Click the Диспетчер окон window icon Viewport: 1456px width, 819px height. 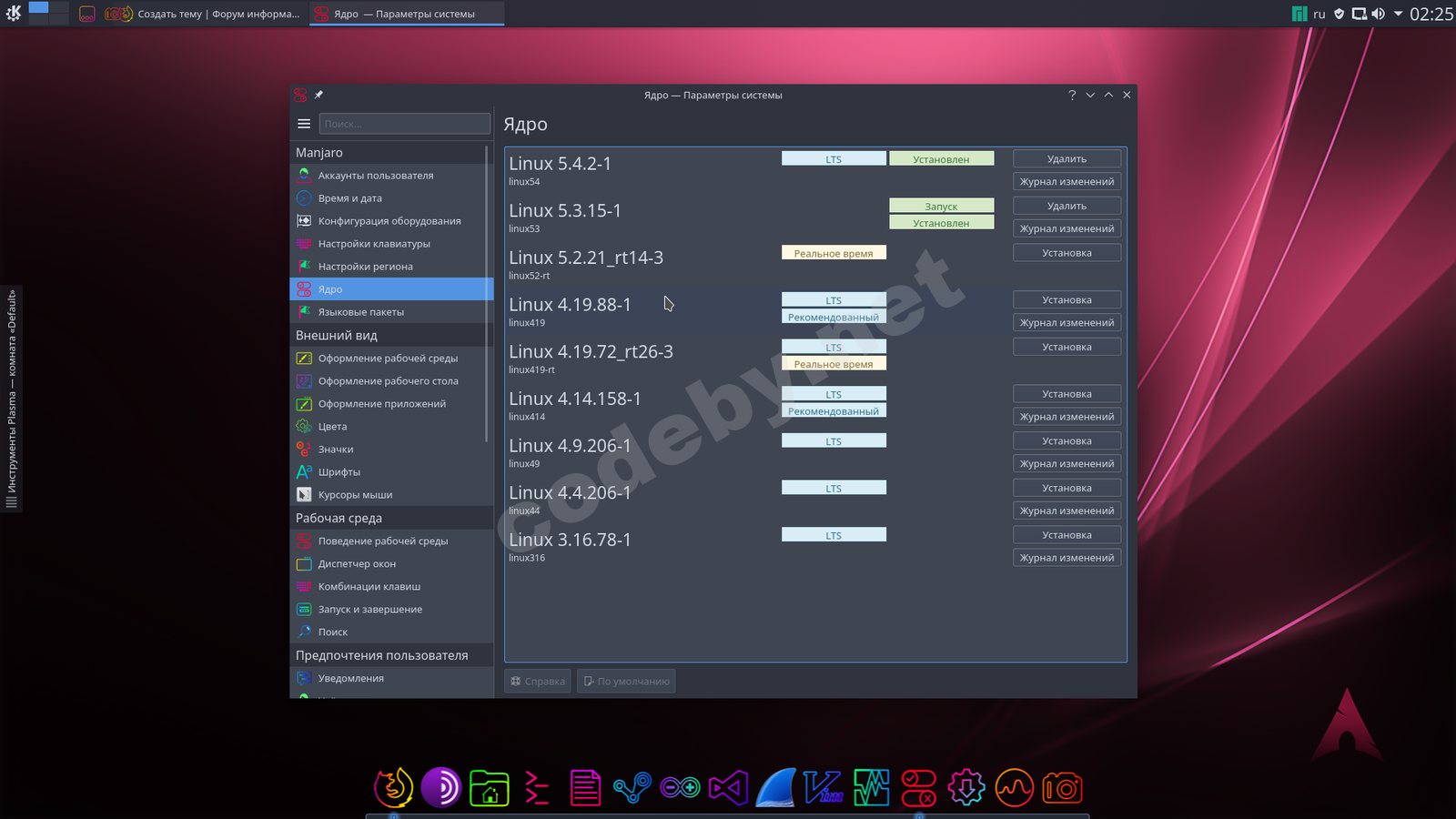tap(304, 563)
